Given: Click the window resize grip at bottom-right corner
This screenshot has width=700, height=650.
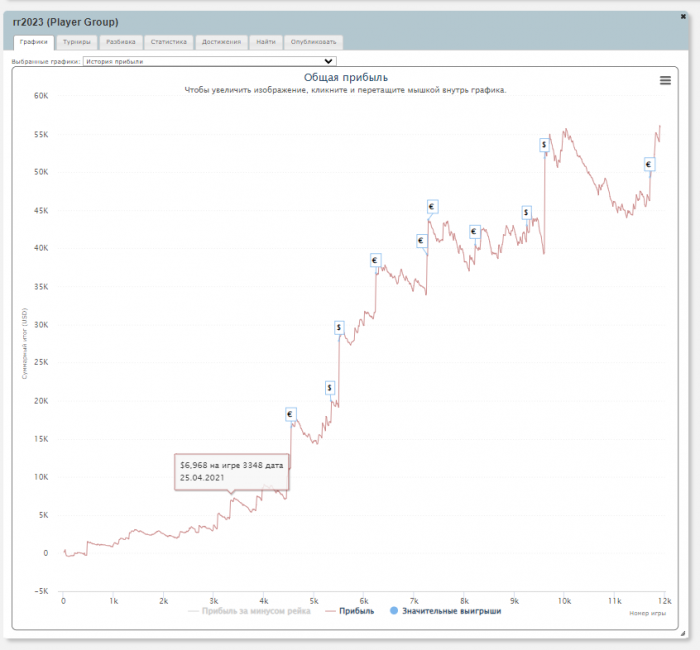Looking at the screenshot, I should [x=682, y=633].
